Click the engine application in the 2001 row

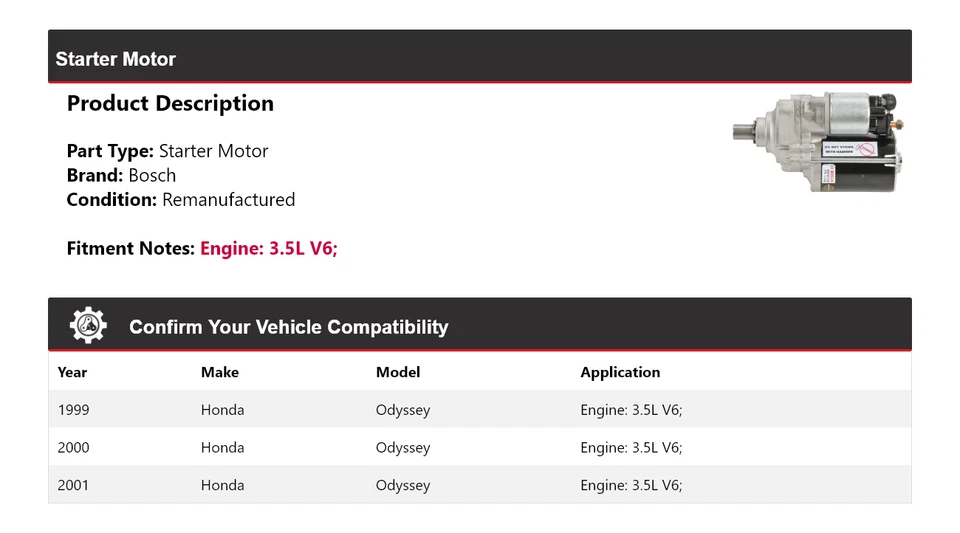631,485
